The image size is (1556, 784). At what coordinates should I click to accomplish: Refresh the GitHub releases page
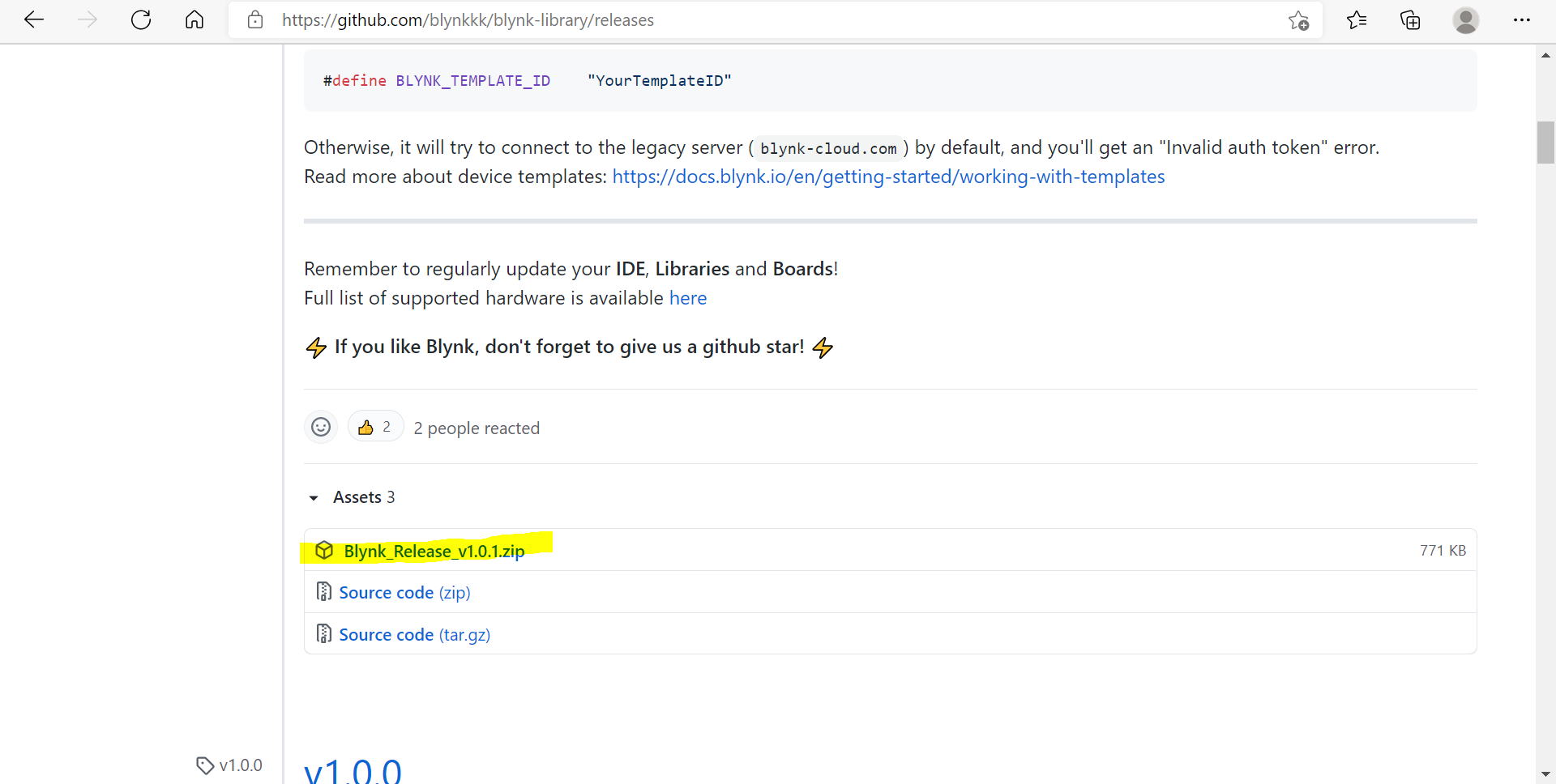(141, 20)
